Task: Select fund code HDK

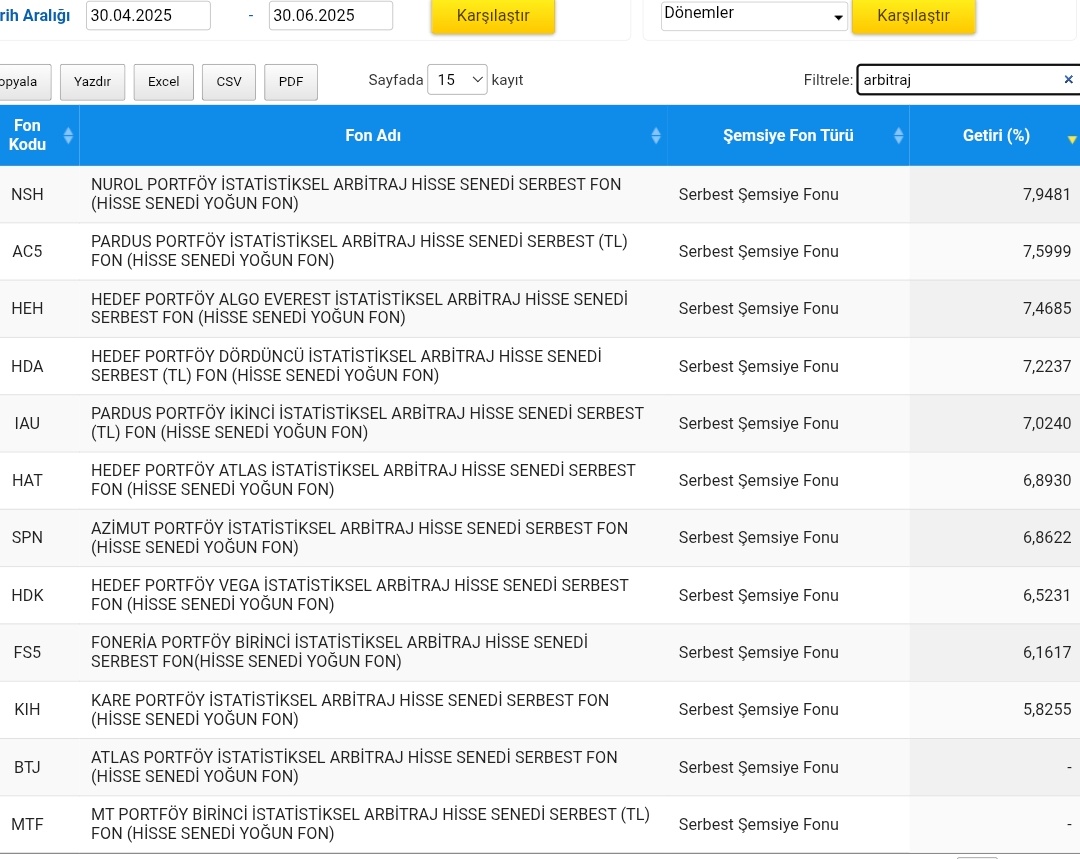Action: click(28, 595)
